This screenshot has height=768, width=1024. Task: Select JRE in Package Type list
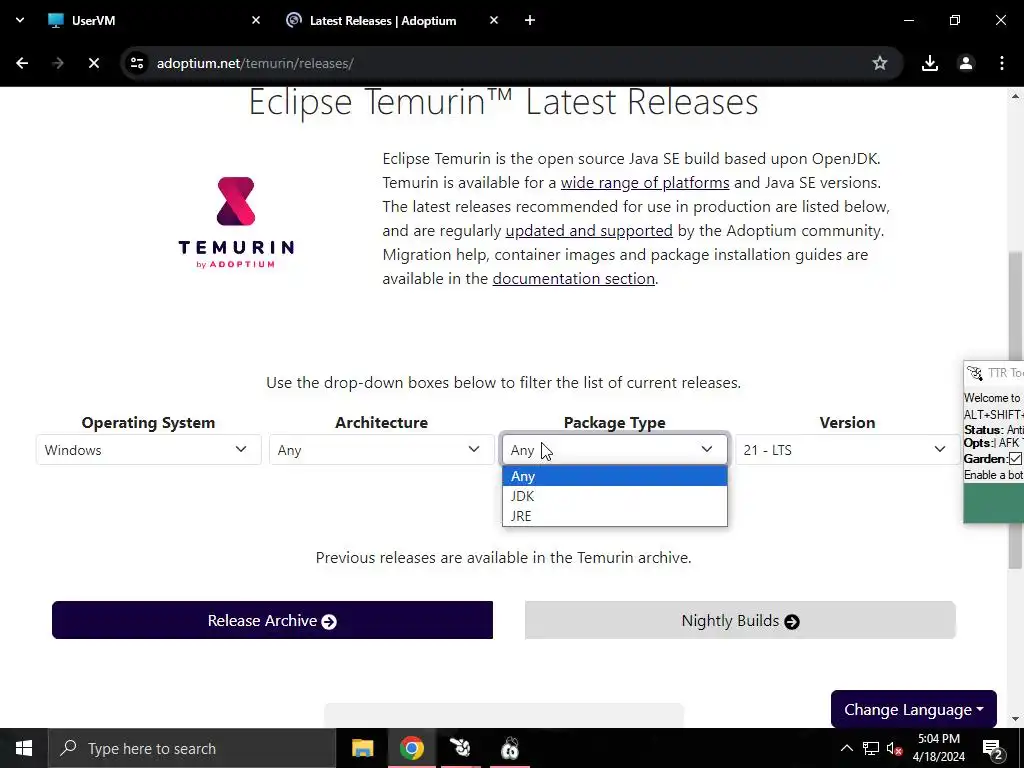click(615, 516)
